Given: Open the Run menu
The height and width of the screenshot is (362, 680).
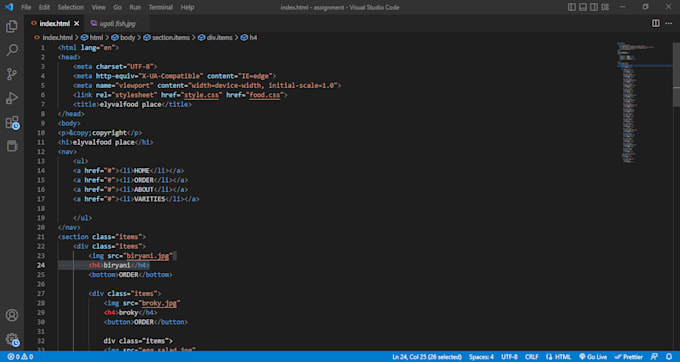Looking at the screenshot, I should (x=135, y=7).
